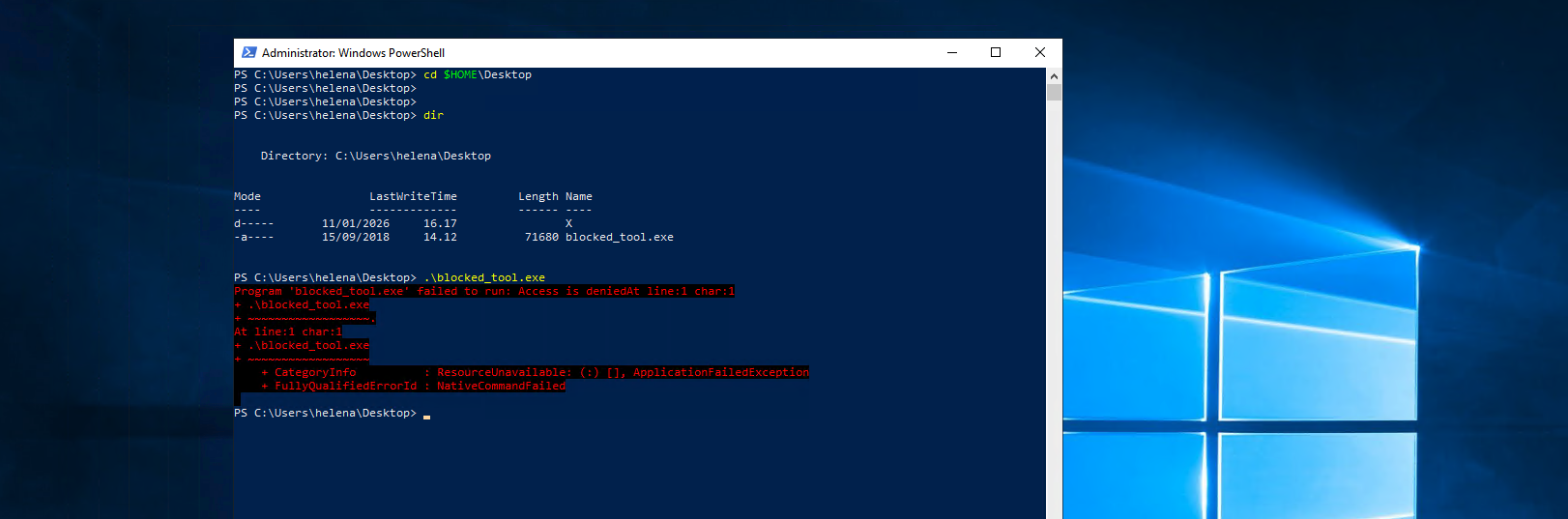Click the empty scrollbar track below the thumb
Viewport: 1568px width, 519px height.
coord(1054,309)
